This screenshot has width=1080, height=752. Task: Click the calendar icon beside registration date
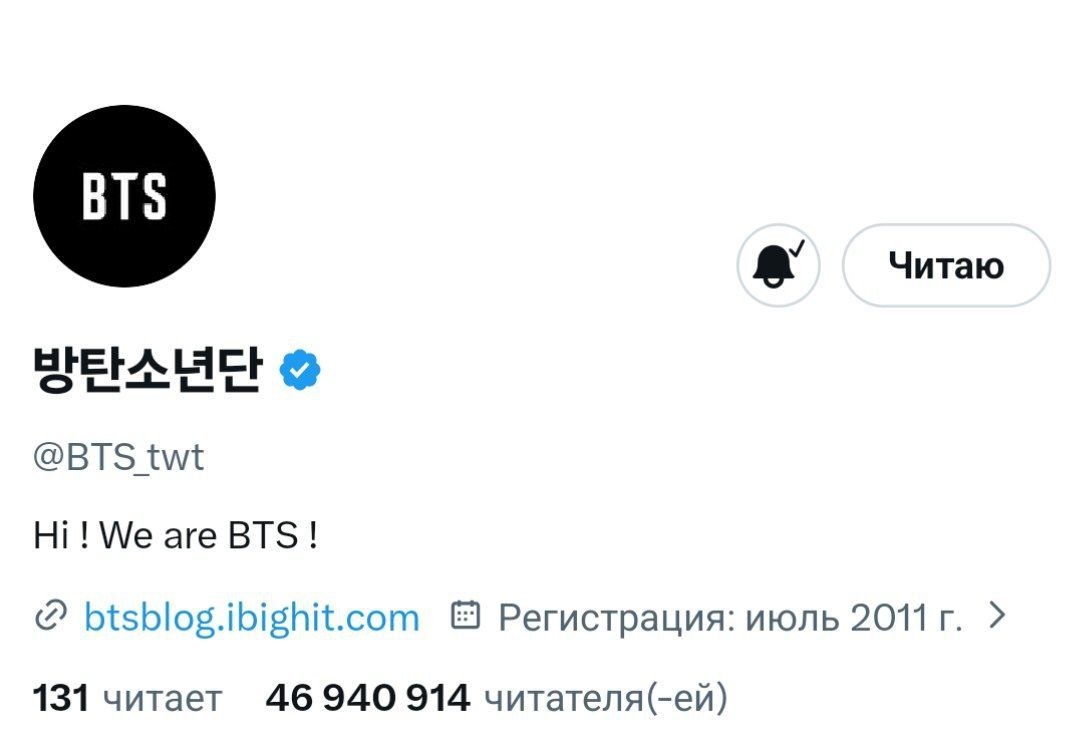[466, 615]
